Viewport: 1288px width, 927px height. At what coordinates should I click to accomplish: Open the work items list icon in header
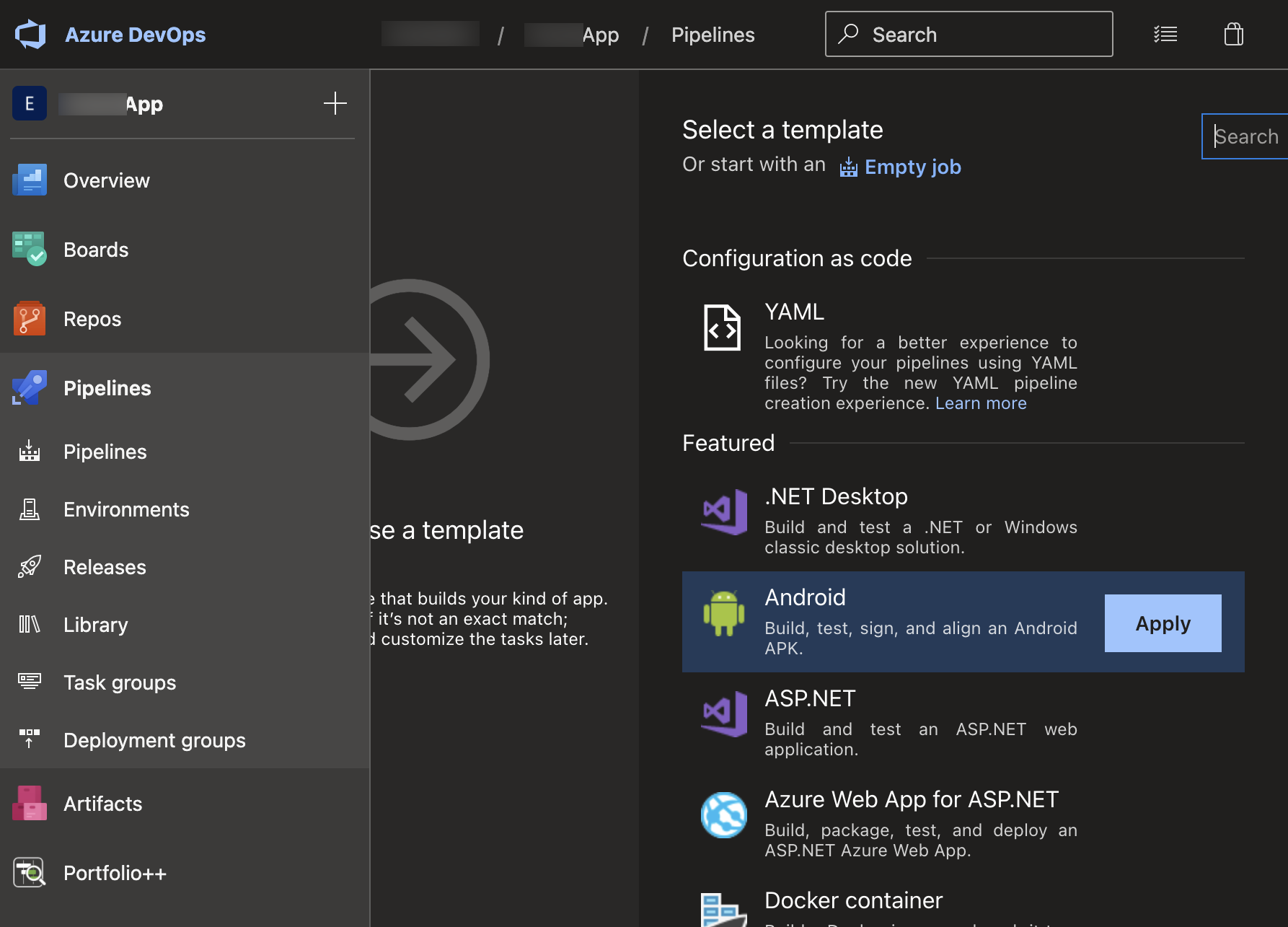1165,34
